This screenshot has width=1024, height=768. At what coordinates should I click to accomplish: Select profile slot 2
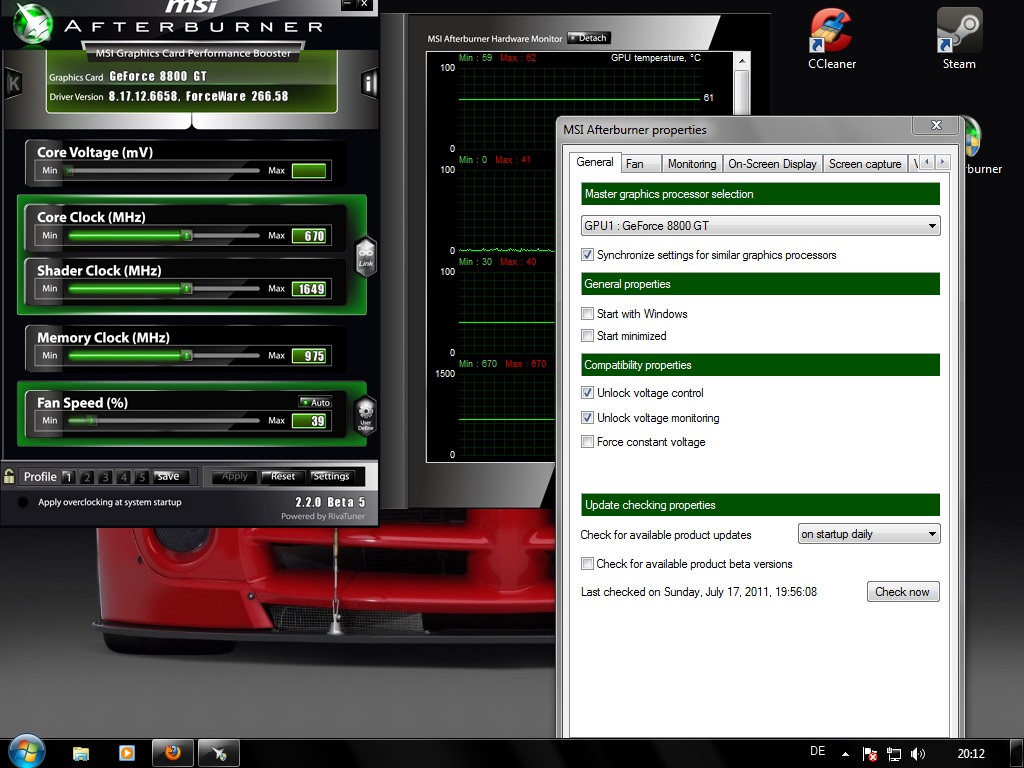tap(87, 477)
